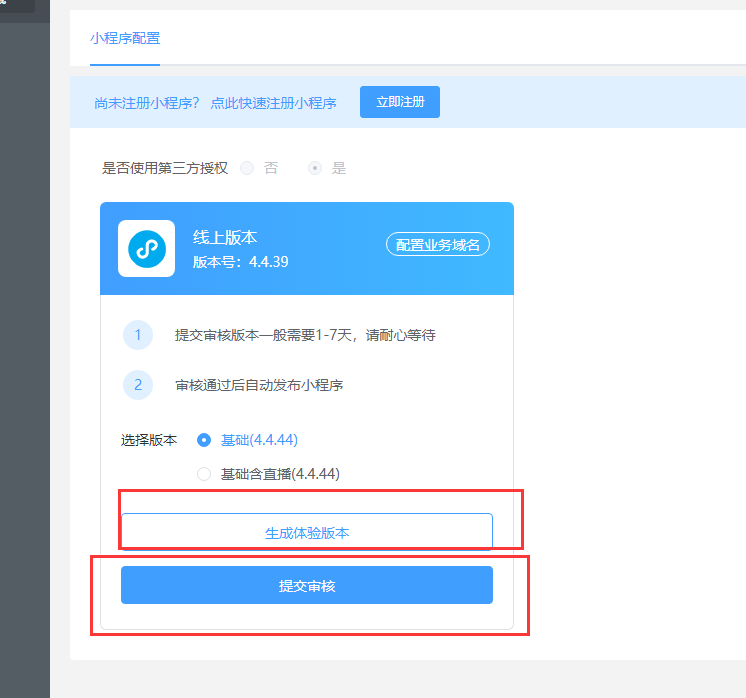Choose the 基础(4.4.44) version option
The width and height of the screenshot is (746, 698).
204,440
